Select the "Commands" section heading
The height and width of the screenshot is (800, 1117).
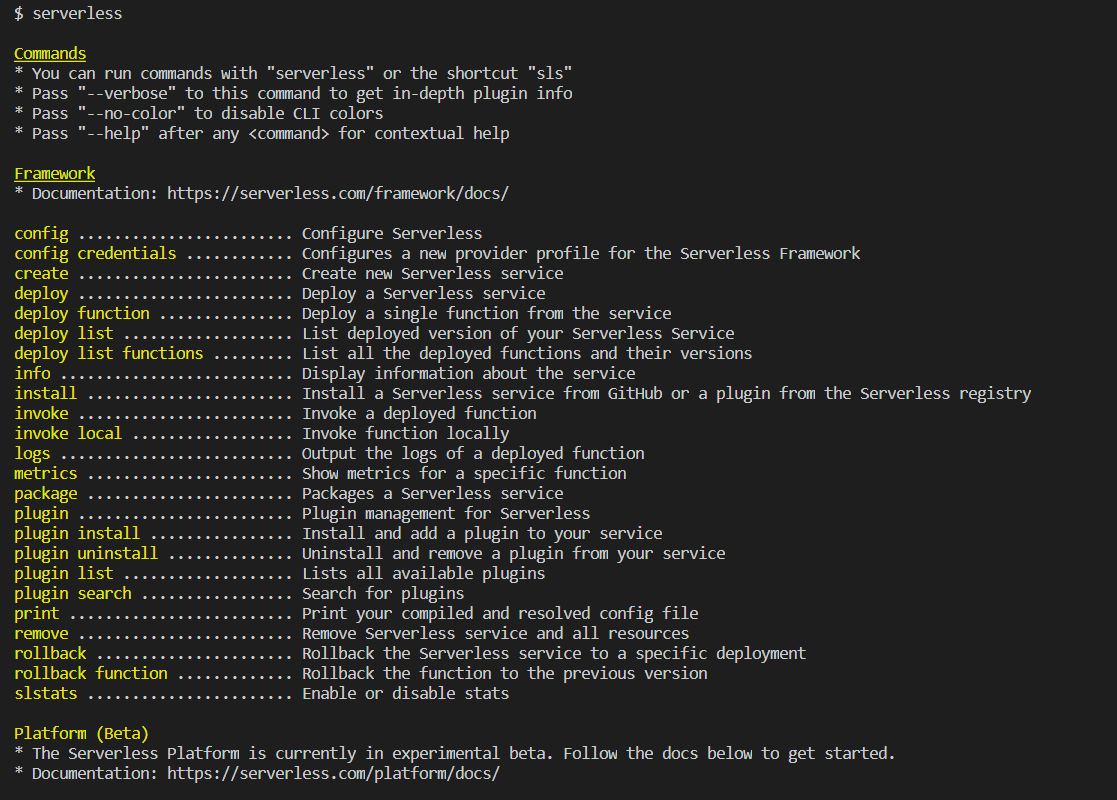tap(50, 53)
